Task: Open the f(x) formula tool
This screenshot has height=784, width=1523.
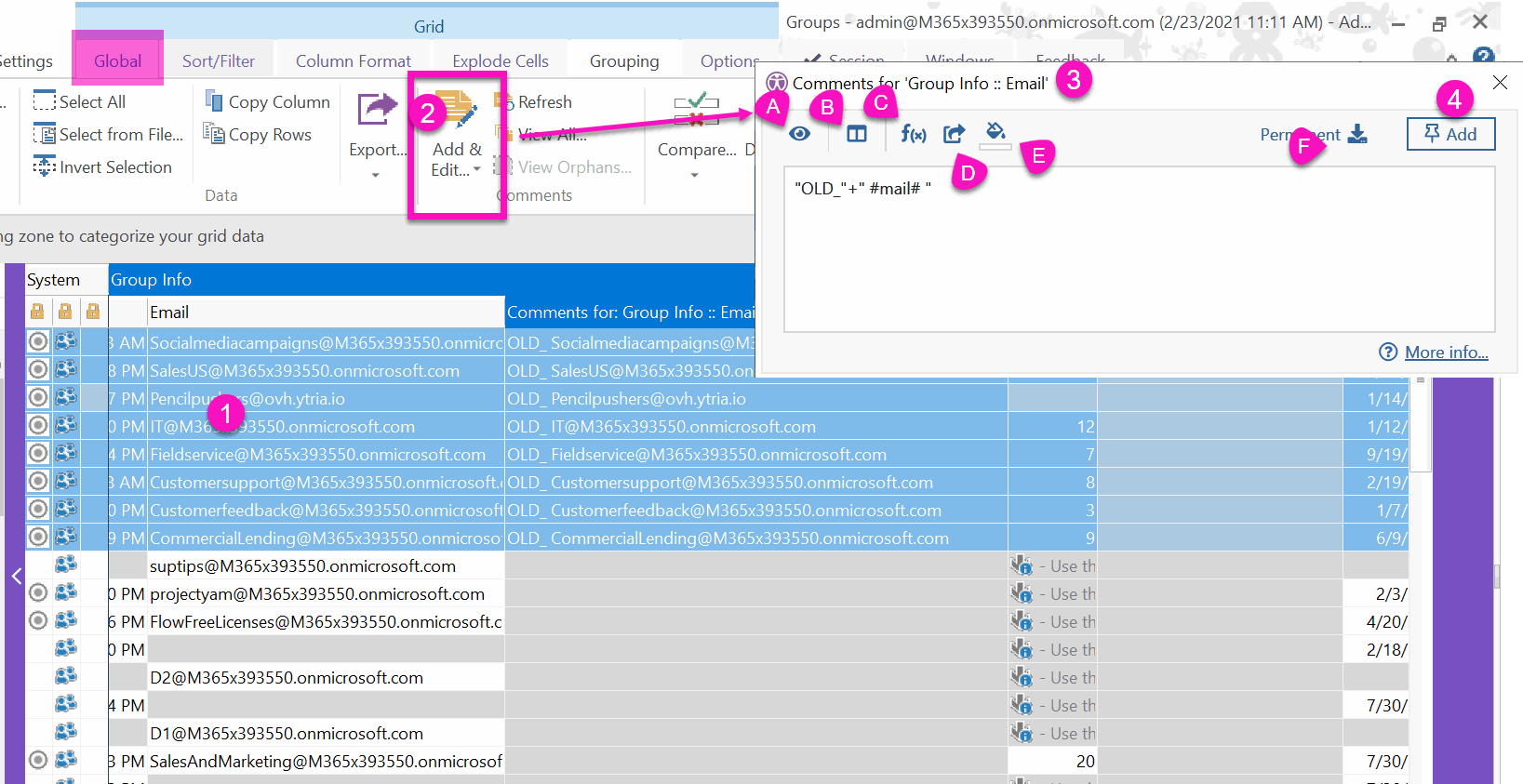Action: point(913,135)
